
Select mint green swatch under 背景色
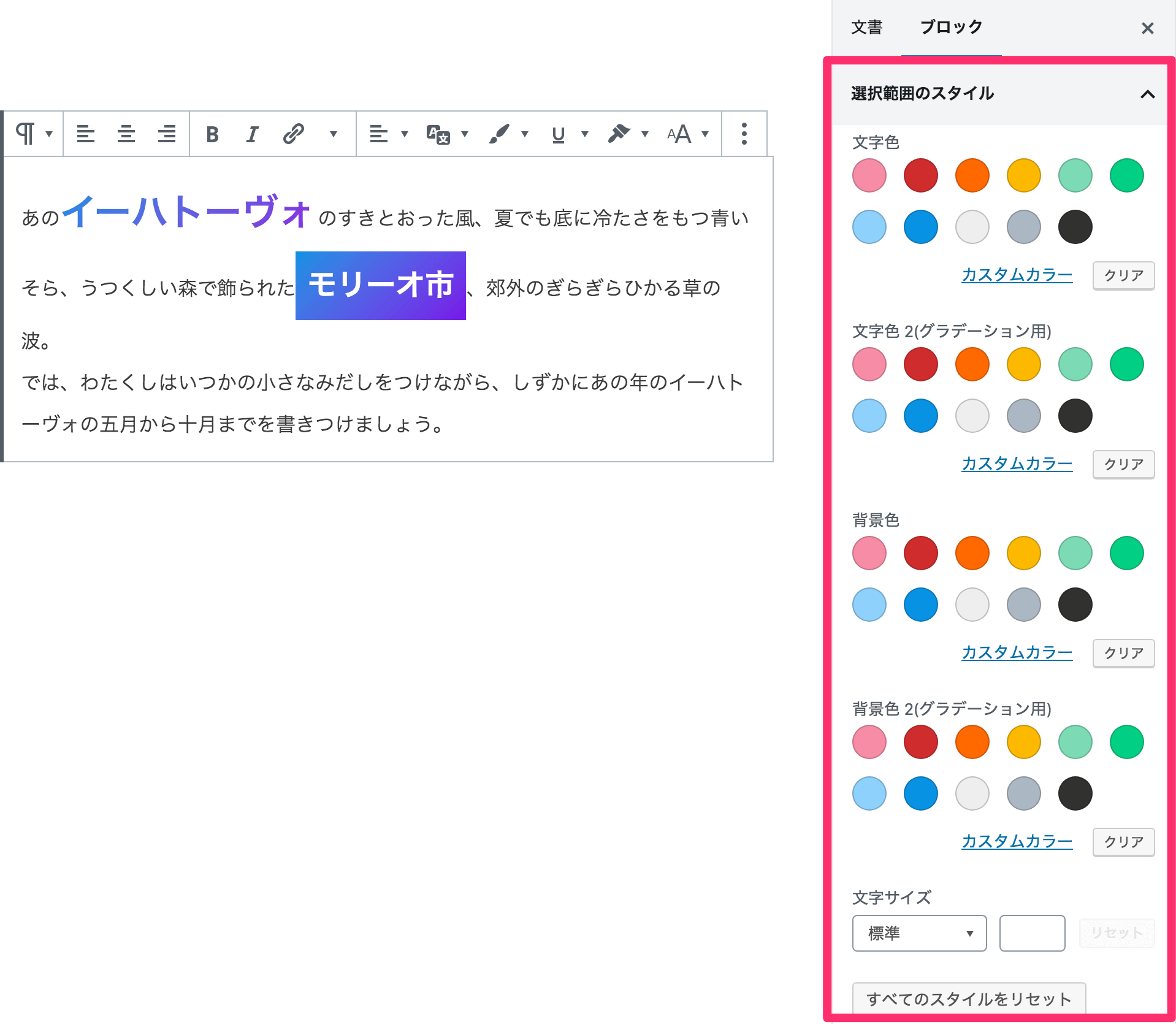click(x=1075, y=553)
